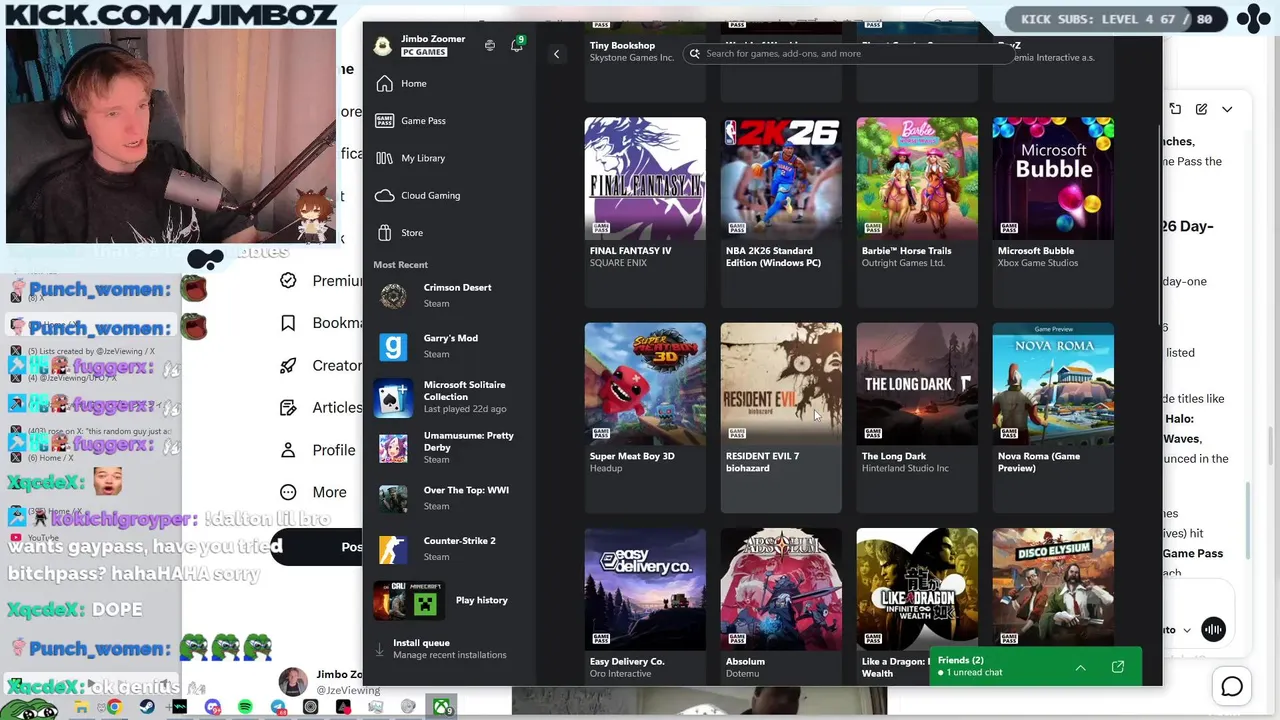1280x720 pixels.
Task: Open Over The Top: WWI from Most Recent
Action: [449, 498]
